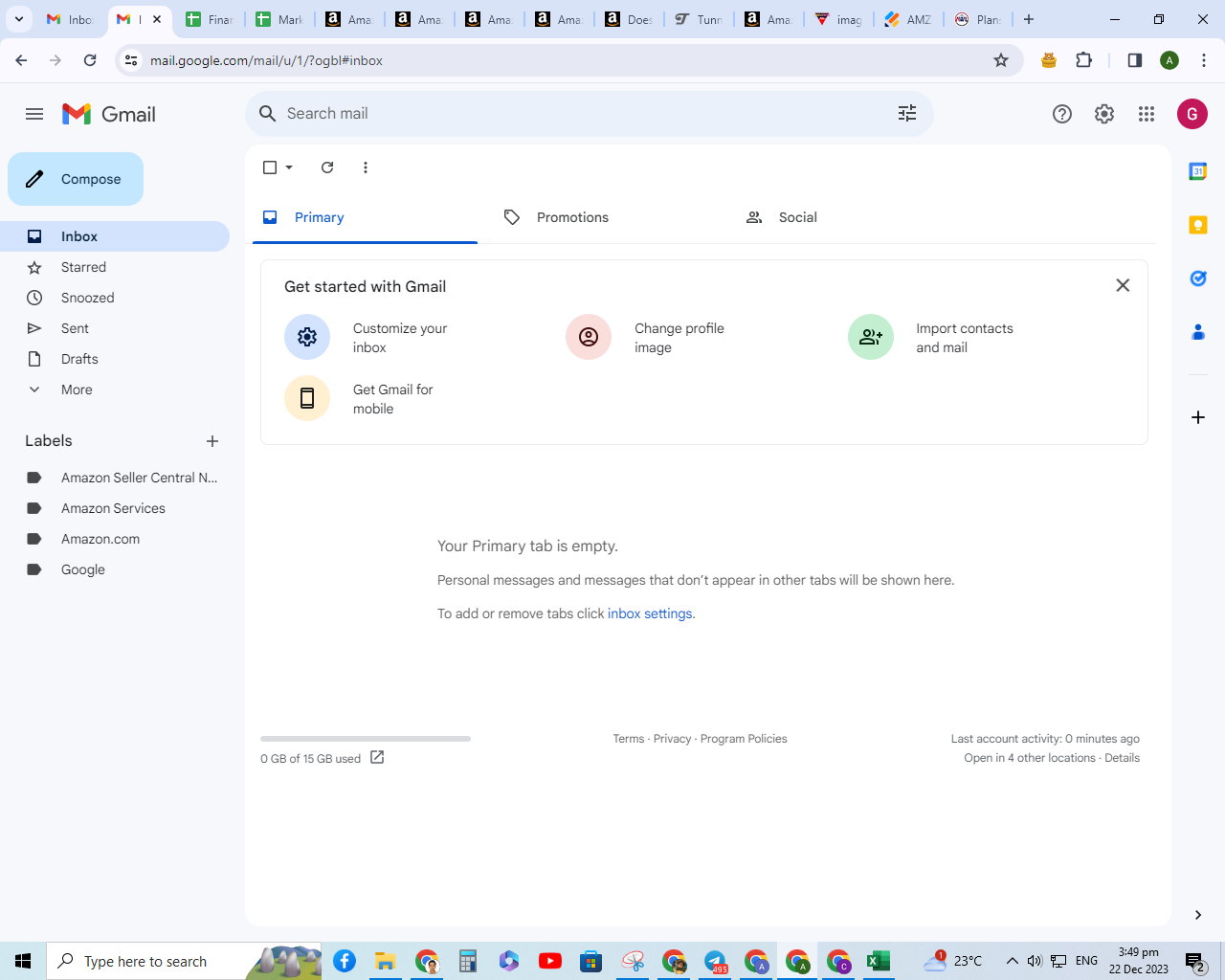1225x980 pixels.
Task: Show the side panel with bottom chevron
Action: coord(1198,915)
